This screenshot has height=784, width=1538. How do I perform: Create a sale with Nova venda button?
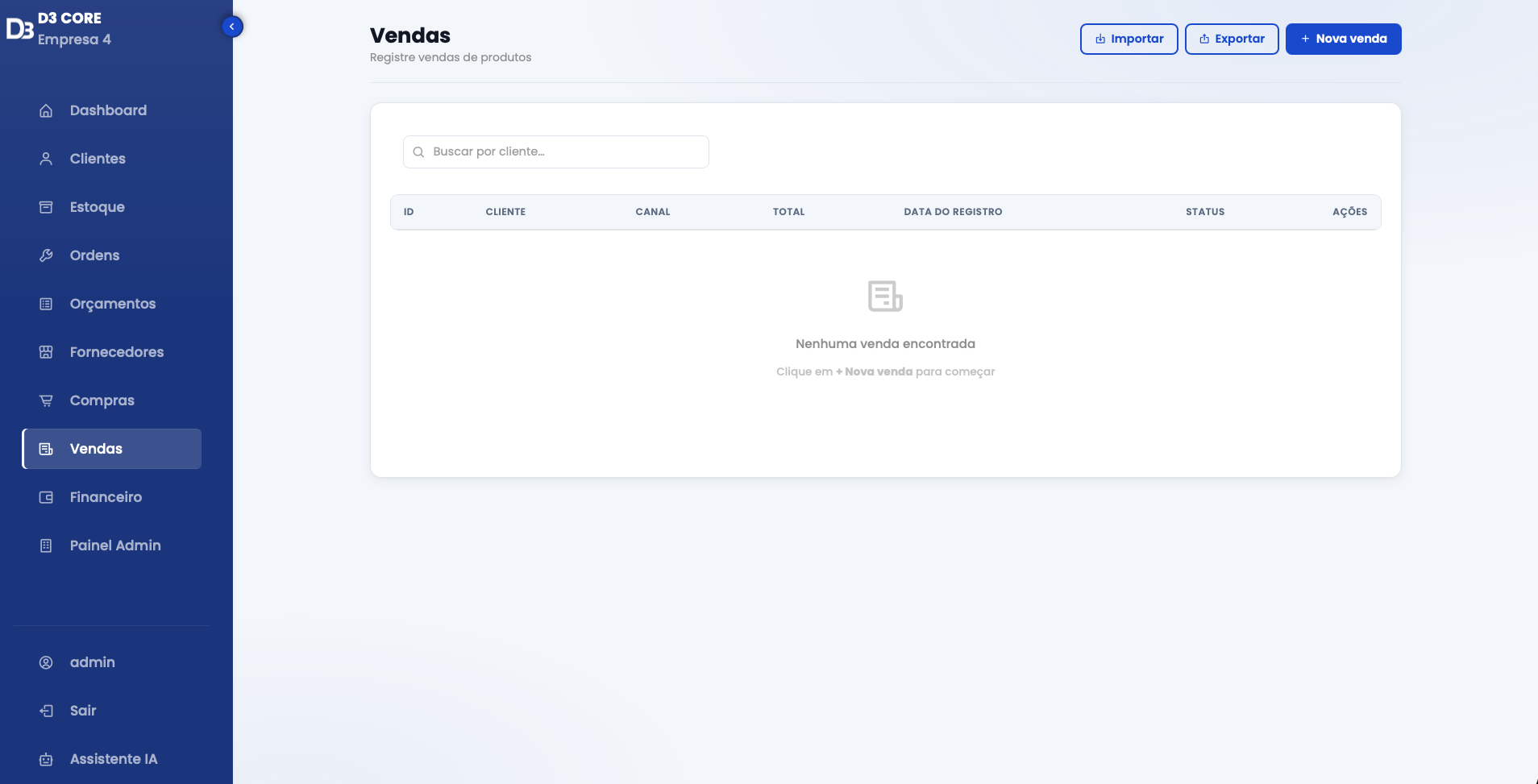pos(1343,39)
